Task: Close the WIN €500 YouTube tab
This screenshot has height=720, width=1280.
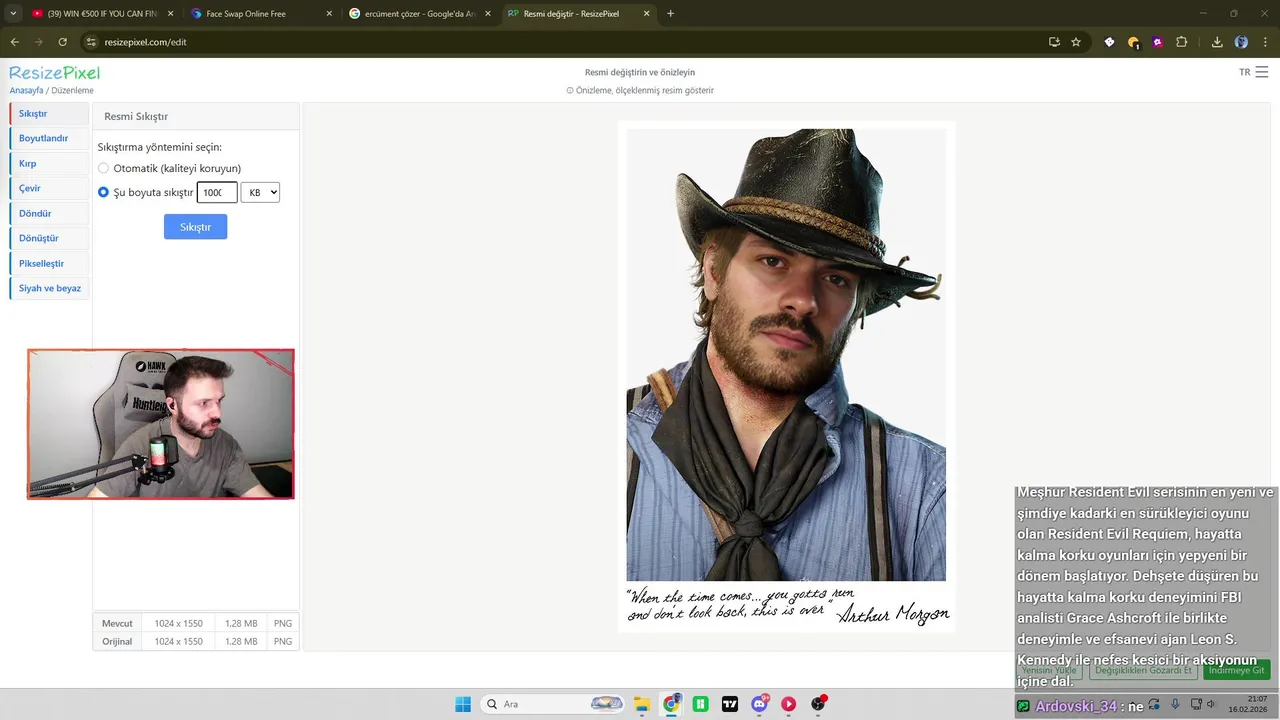Action: (x=169, y=14)
